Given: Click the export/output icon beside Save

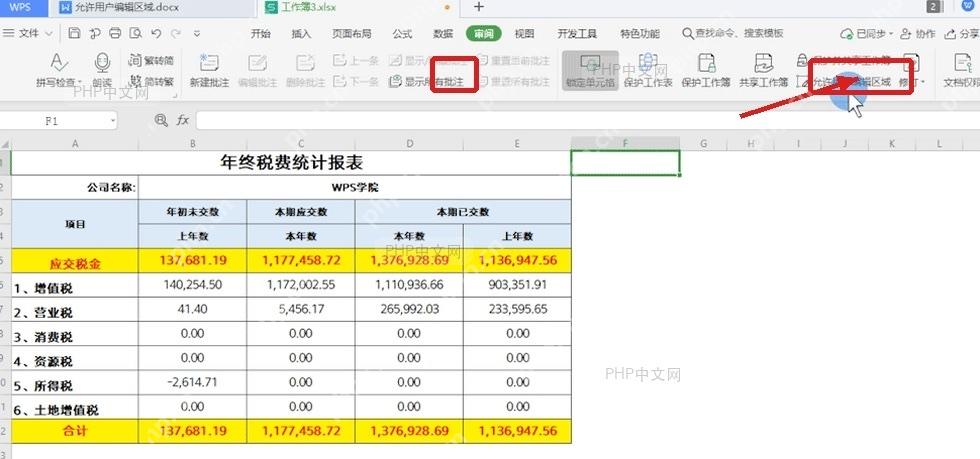Looking at the screenshot, I should [94, 33].
